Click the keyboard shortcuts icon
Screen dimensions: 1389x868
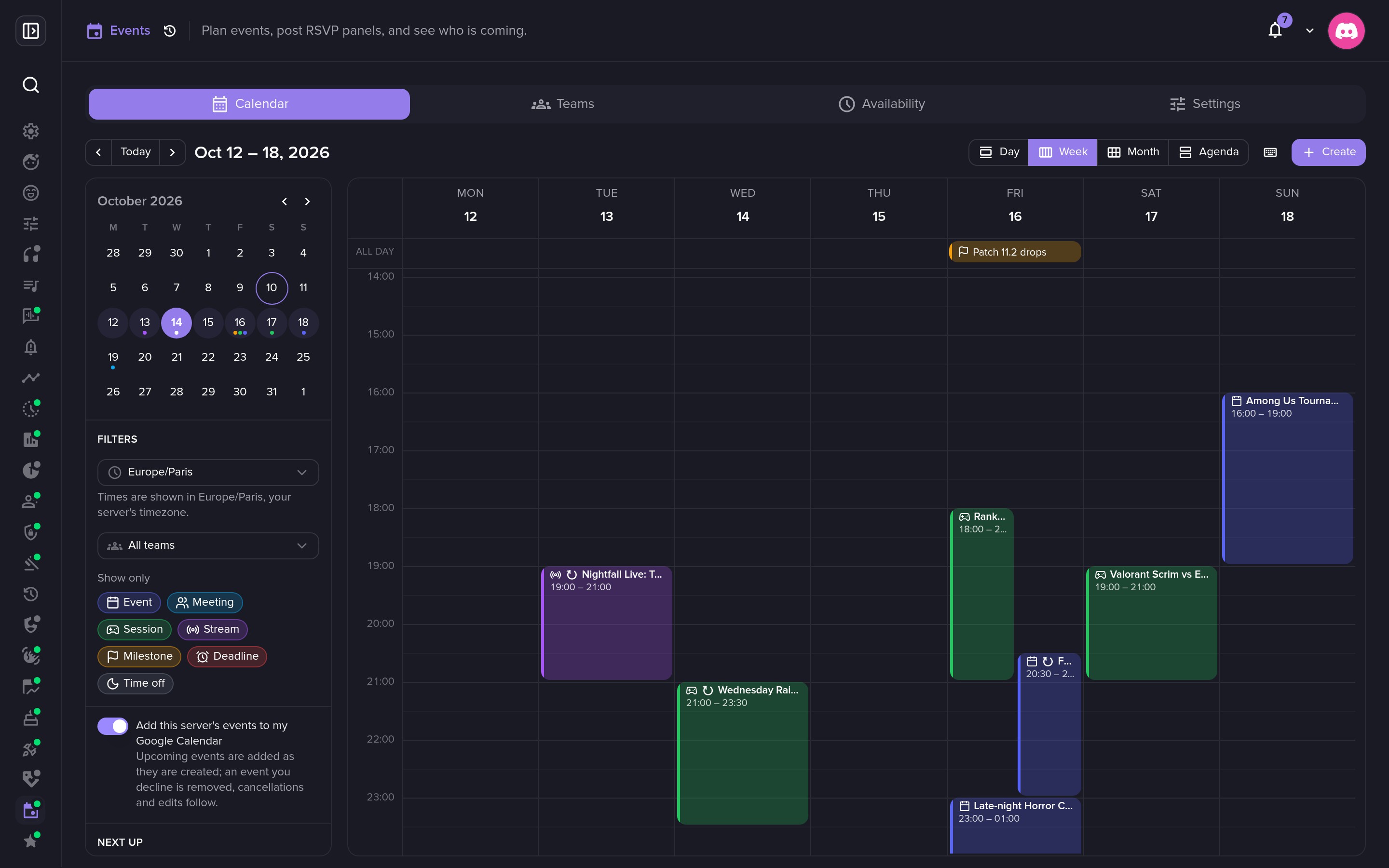click(1270, 152)
